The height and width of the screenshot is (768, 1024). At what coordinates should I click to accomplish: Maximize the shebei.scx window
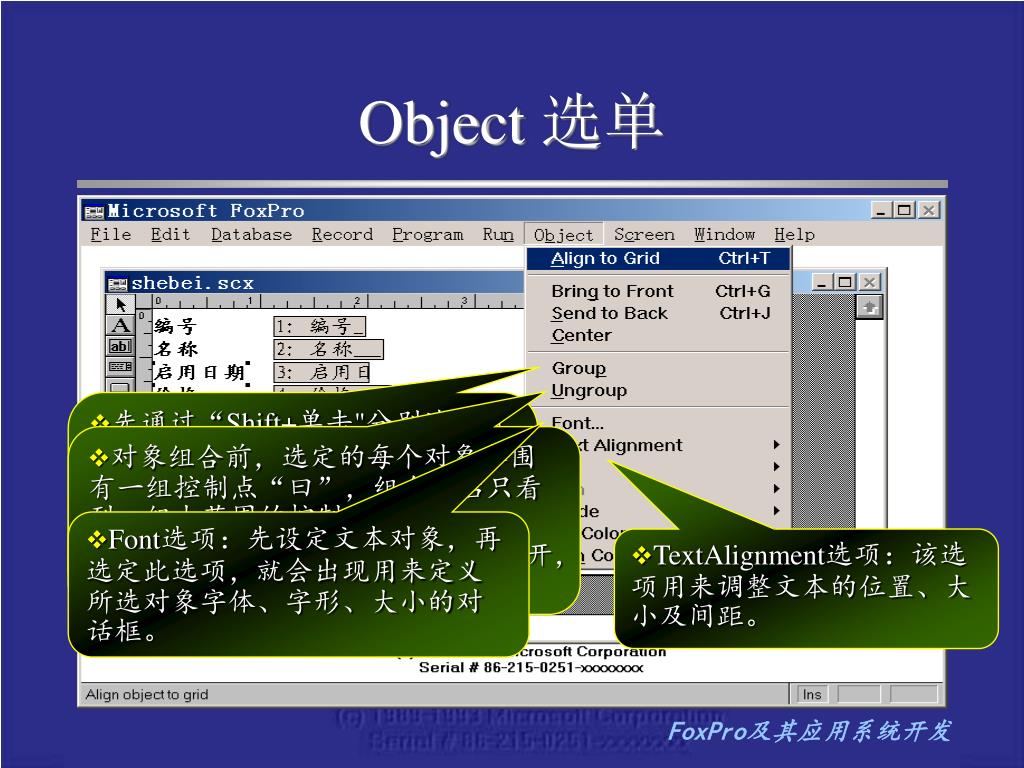845,282
